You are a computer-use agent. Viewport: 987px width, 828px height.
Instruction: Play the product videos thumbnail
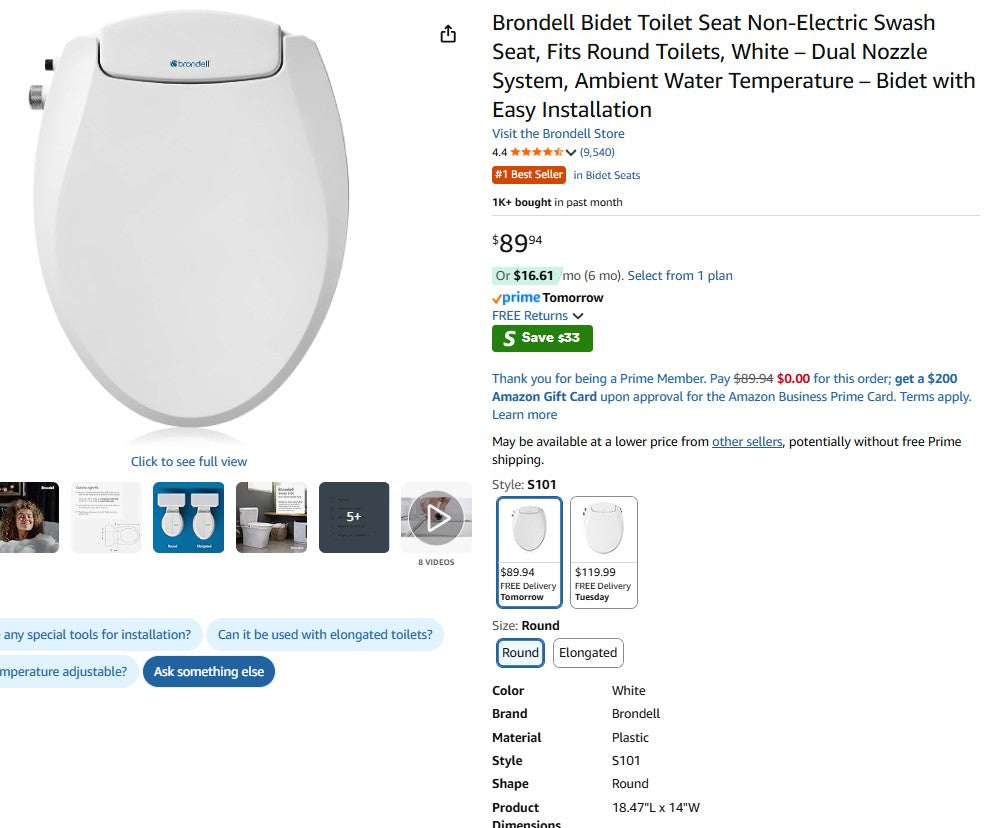click(436, 517)
